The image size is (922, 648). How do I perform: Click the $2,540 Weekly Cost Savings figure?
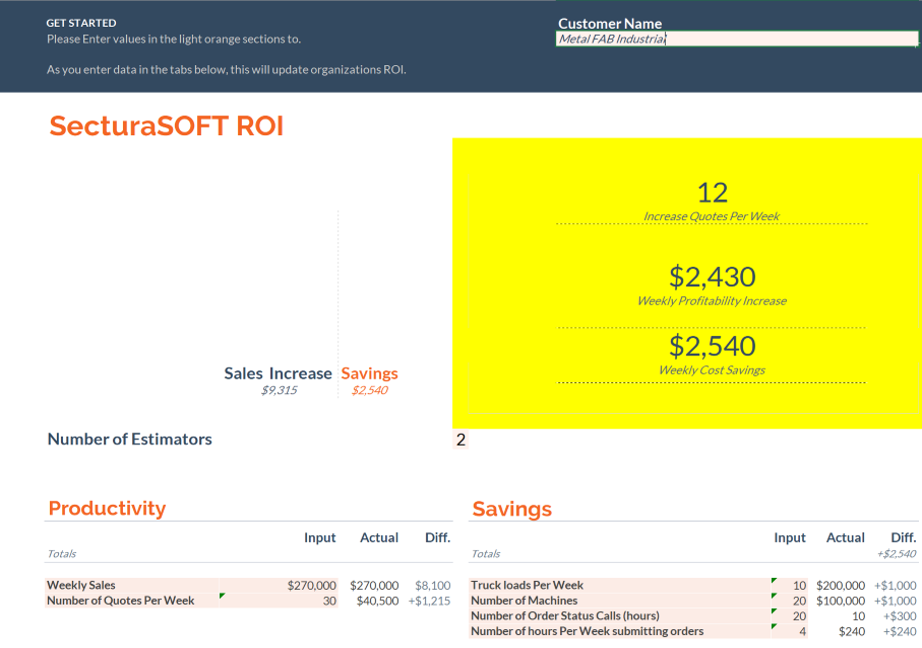point(712,346)
